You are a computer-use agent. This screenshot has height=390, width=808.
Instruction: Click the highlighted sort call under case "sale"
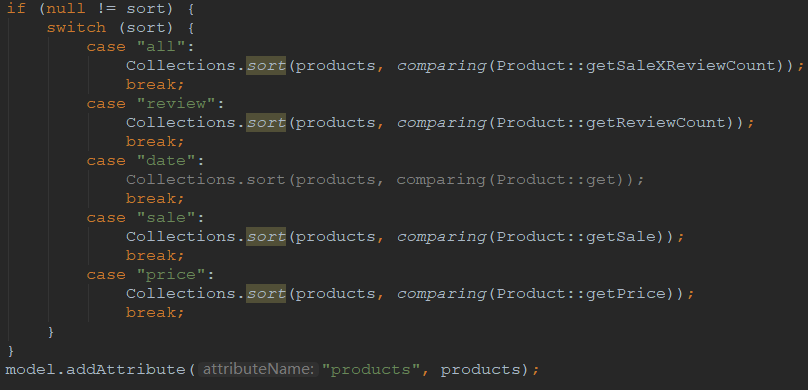click(265, 237)
